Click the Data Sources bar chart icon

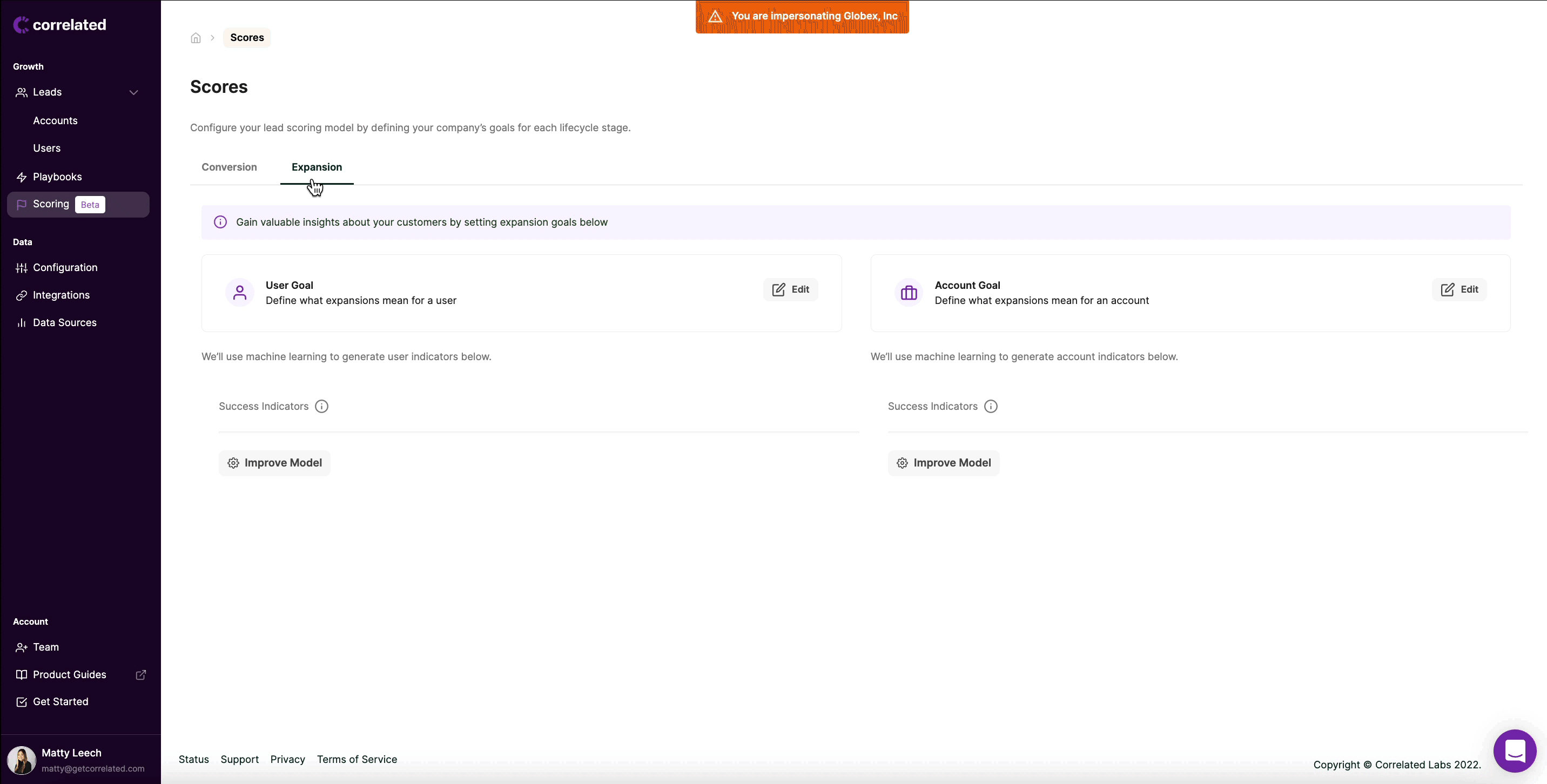[x=22, y=323]
